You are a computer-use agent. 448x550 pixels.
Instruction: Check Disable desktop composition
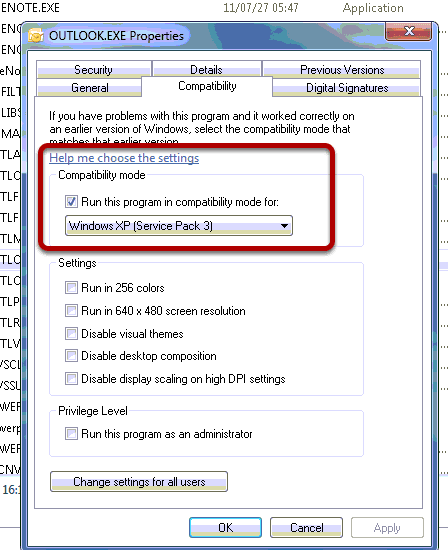(x=72, y=356)
